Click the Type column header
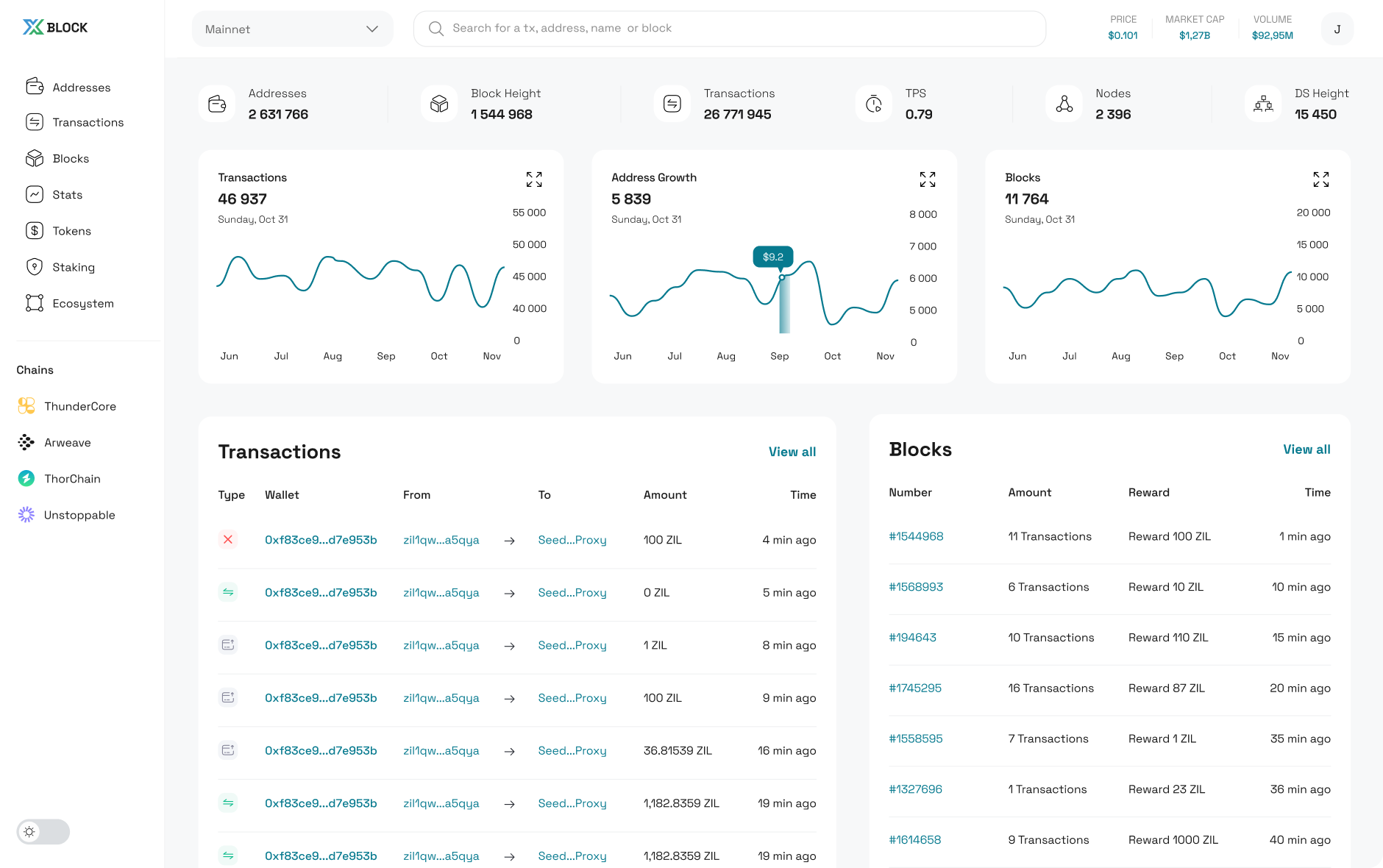The width and height of the screenshot is (1383, 868). pos(231,495)
